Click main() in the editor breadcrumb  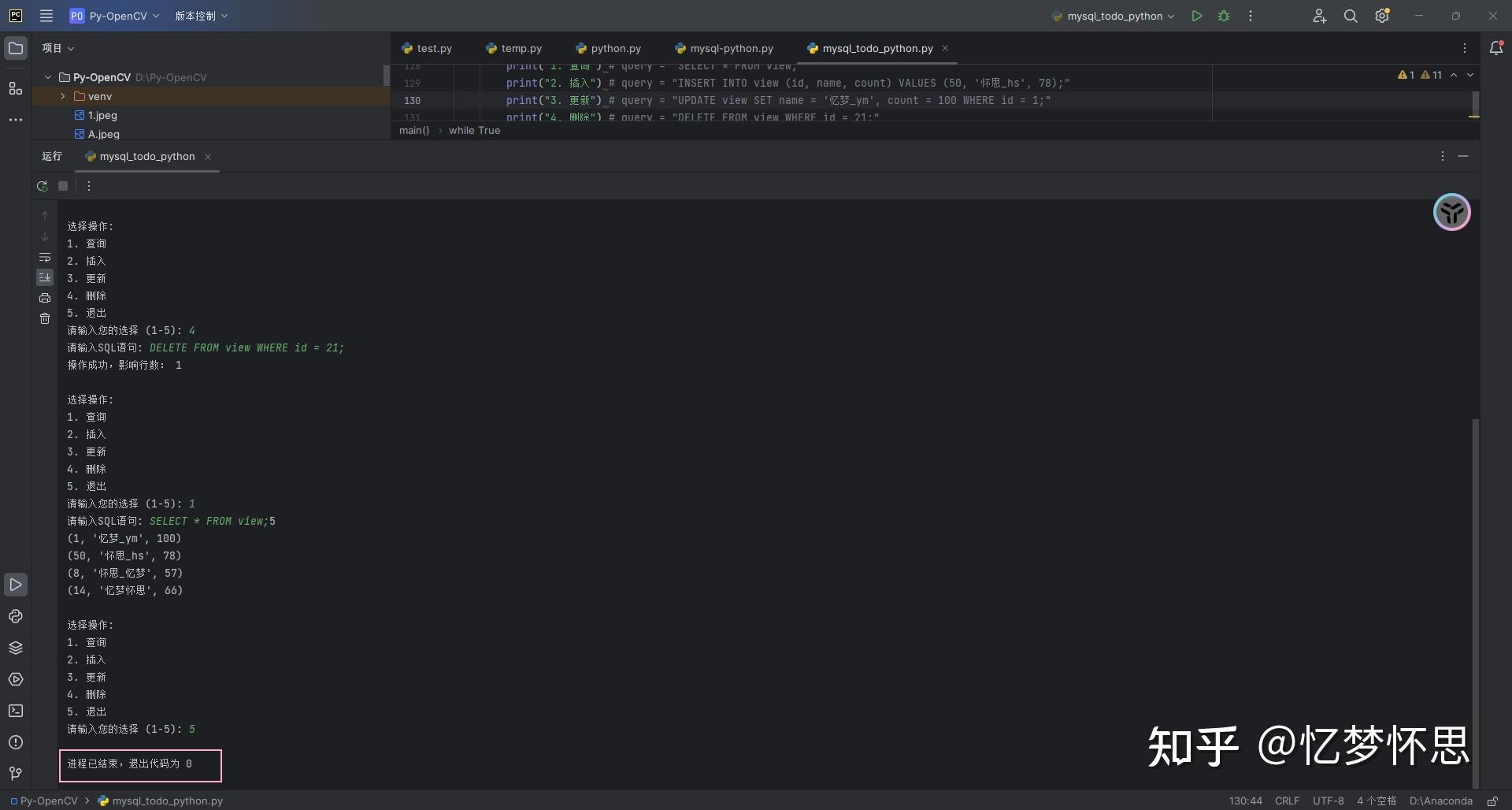point(414,131)
